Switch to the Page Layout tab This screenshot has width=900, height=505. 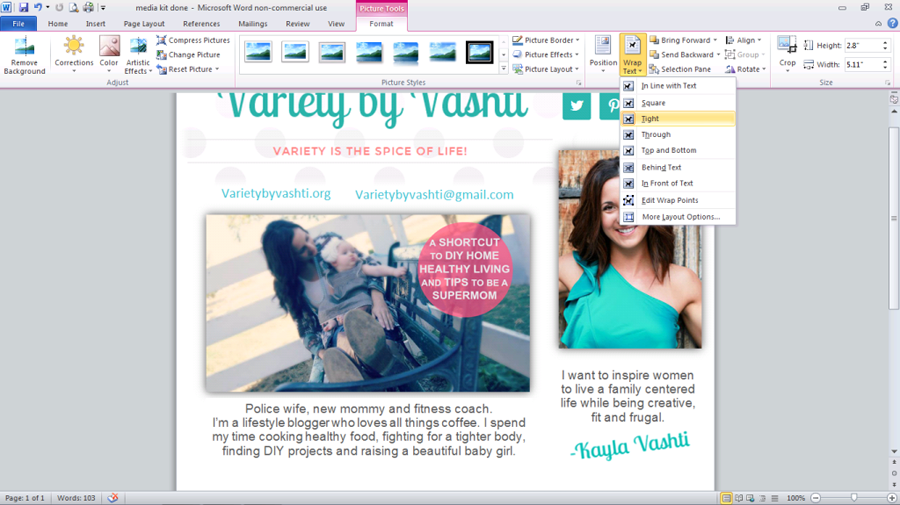[x=144, y=24]
